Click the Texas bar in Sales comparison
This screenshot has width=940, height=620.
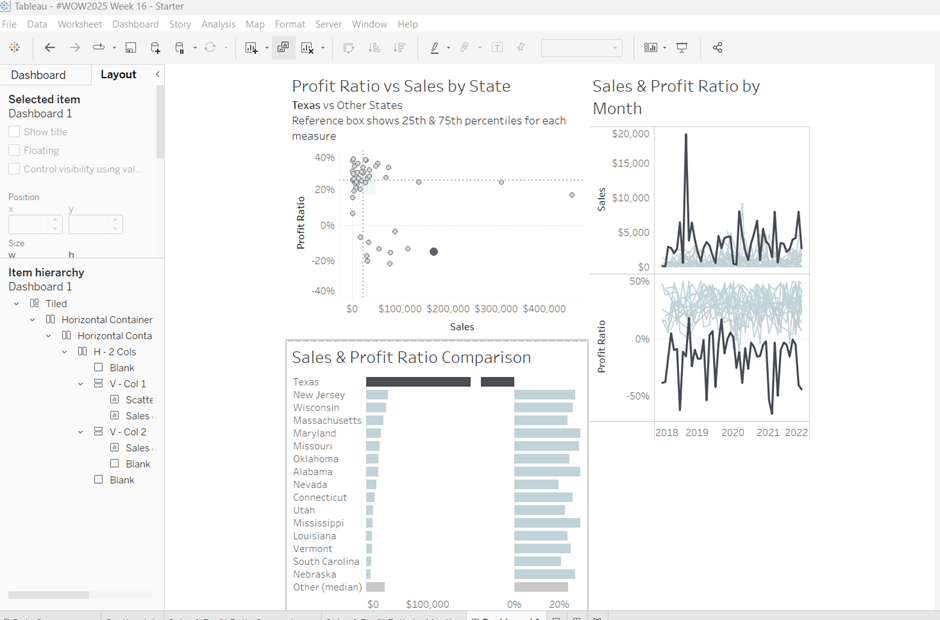[x=418, y=382]
